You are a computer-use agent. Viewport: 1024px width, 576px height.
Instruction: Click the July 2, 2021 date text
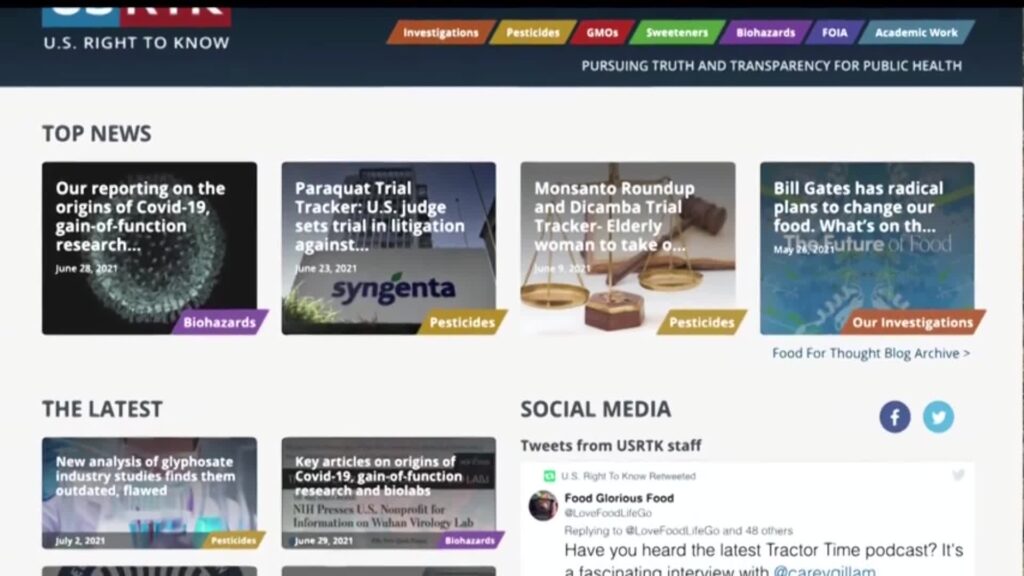(80, 541)
